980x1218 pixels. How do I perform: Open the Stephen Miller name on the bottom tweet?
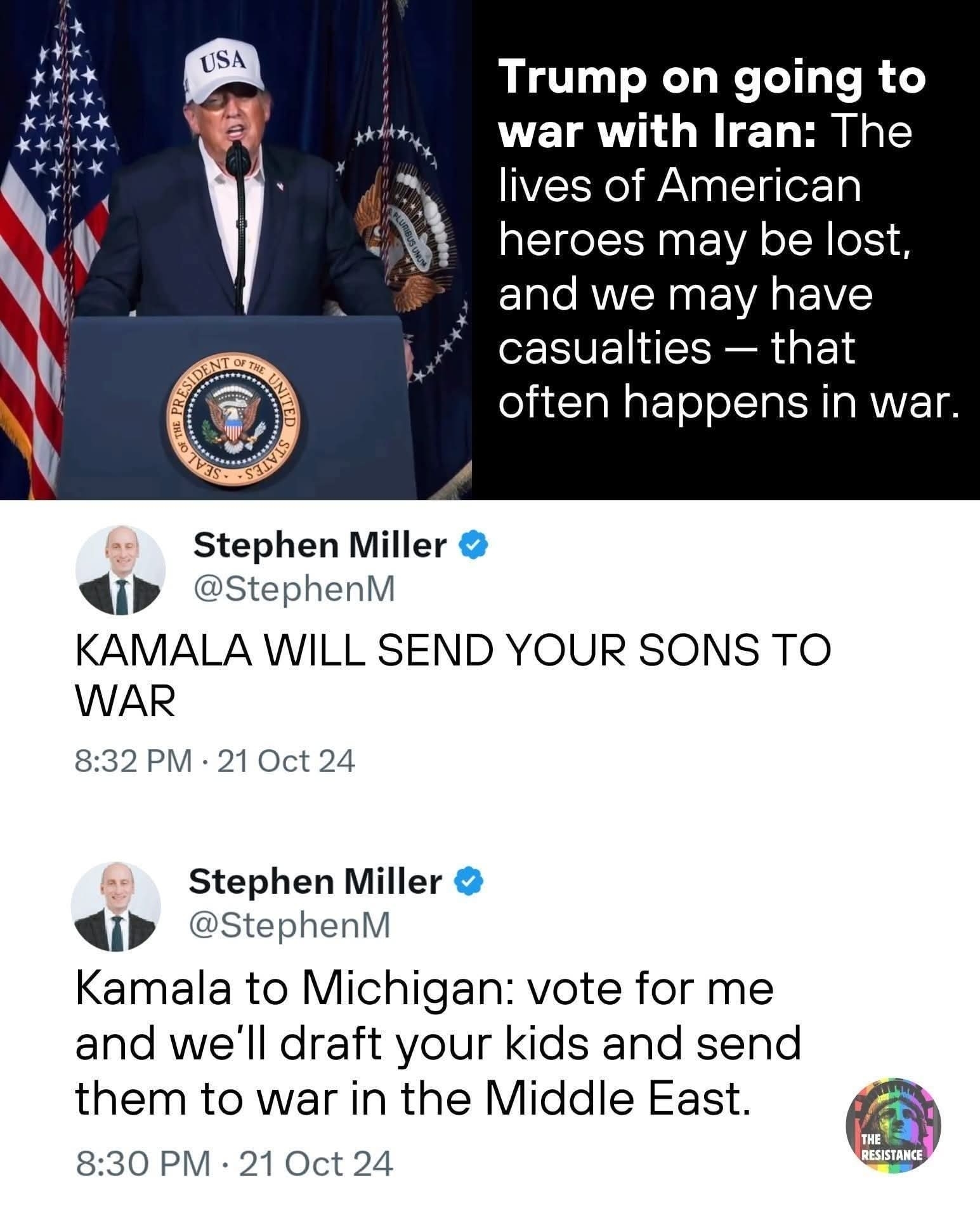tap(315, 882)
